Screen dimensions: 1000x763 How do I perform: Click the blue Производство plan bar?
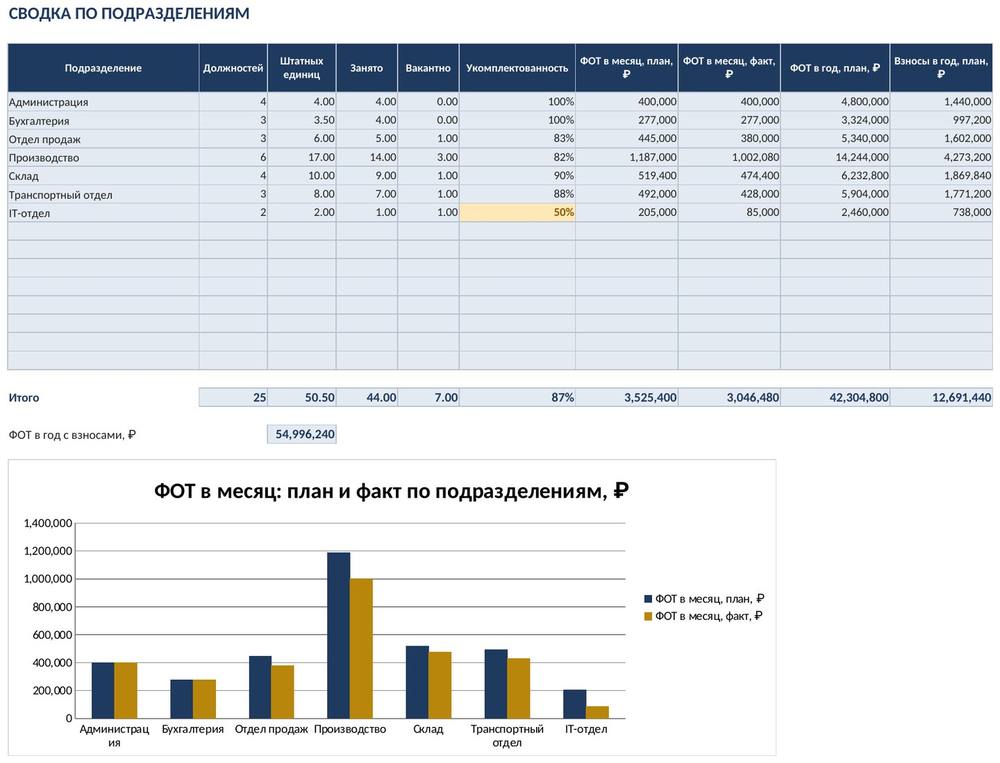click(x=339, y=635)
